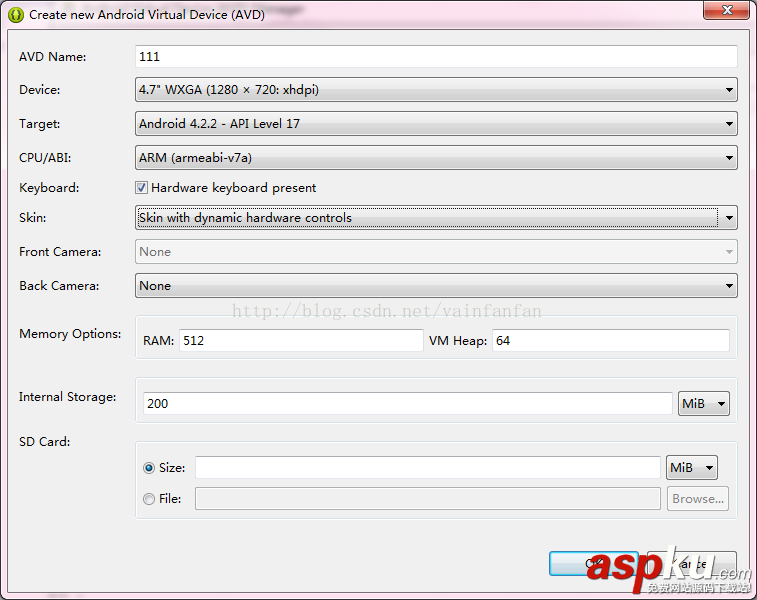Open the Back Camera dropdown
The width and height of the screenshot is (757, 600).
coord(436,286)
